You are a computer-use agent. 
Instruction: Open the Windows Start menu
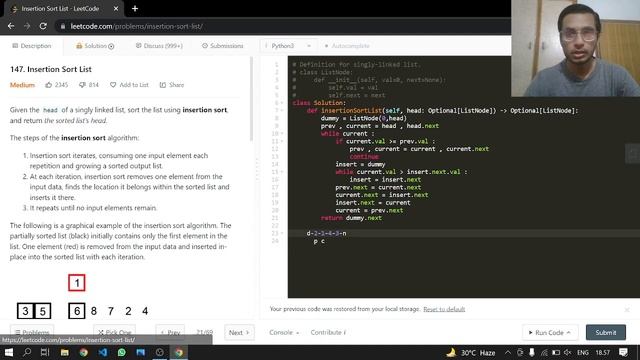point(9,352)
